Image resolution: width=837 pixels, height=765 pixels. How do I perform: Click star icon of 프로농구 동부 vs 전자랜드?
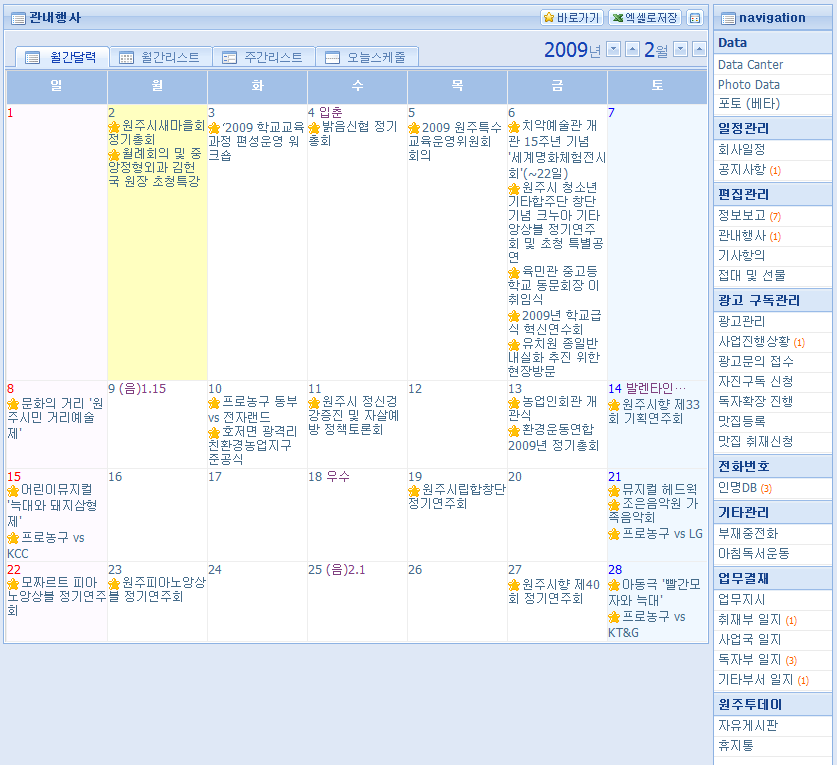(214, 403)
